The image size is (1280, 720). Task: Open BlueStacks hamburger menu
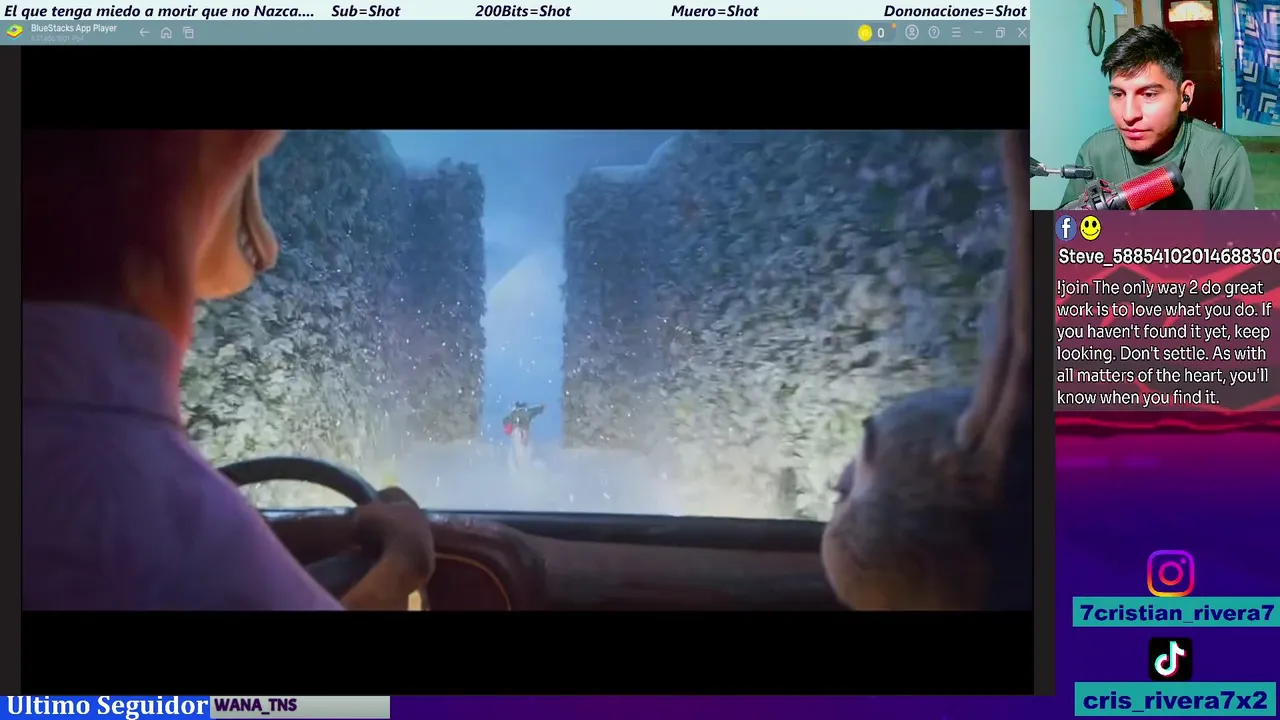point(956,33)
